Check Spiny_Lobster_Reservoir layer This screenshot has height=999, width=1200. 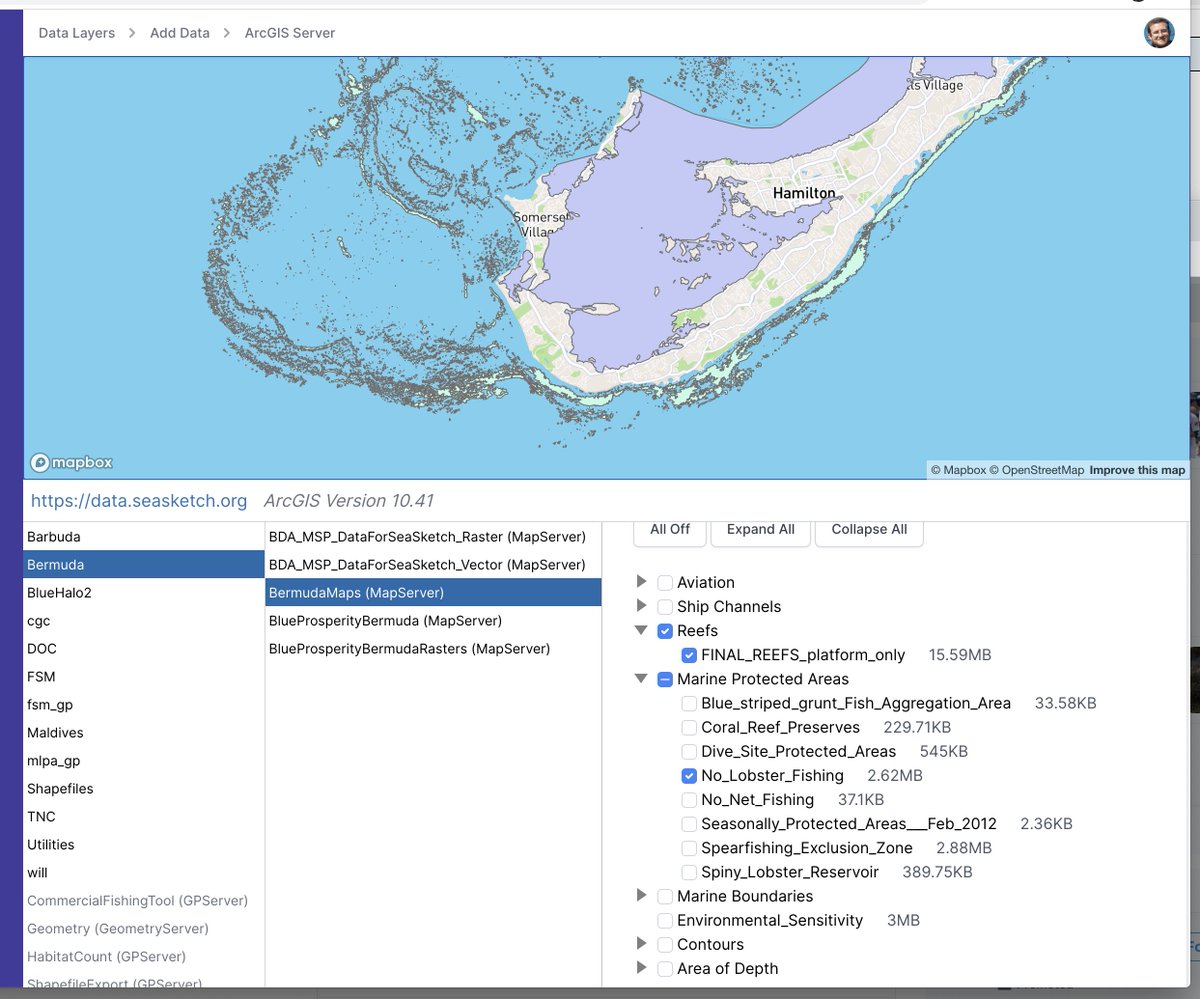coord(689,872)
